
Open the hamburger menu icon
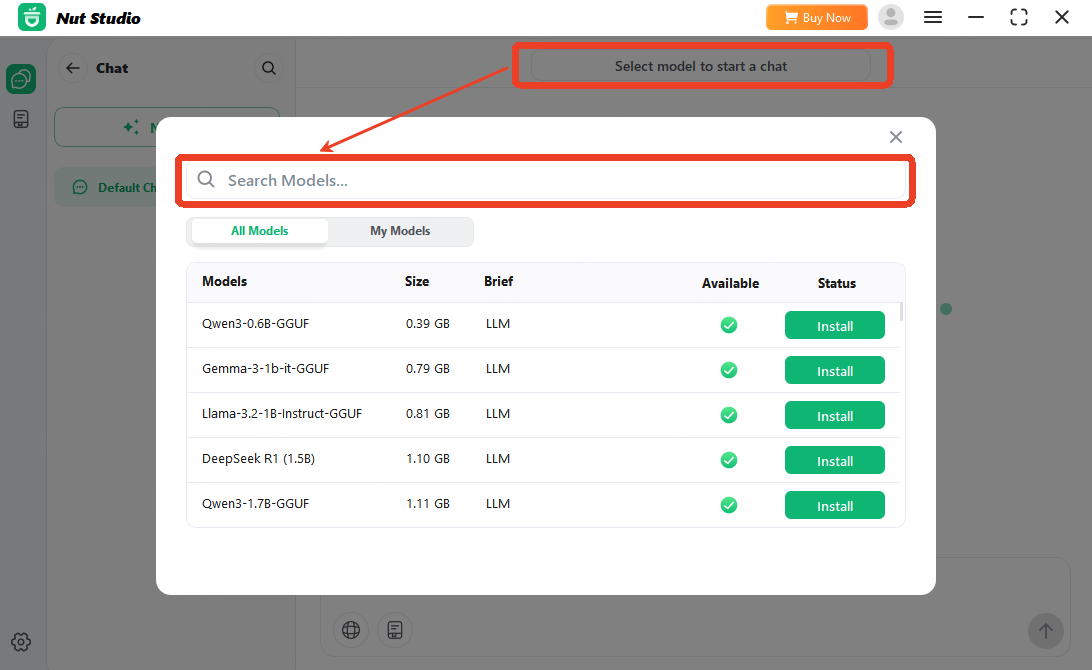pos(933,17)
